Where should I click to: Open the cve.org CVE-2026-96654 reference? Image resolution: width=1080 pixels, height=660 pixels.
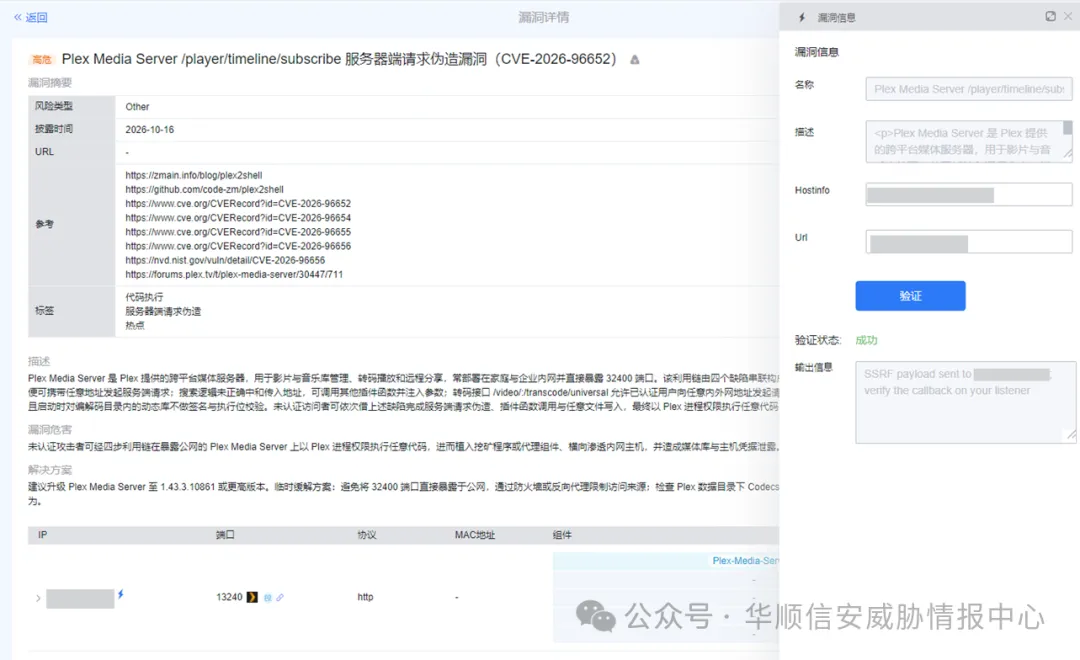tap(238, 218)
